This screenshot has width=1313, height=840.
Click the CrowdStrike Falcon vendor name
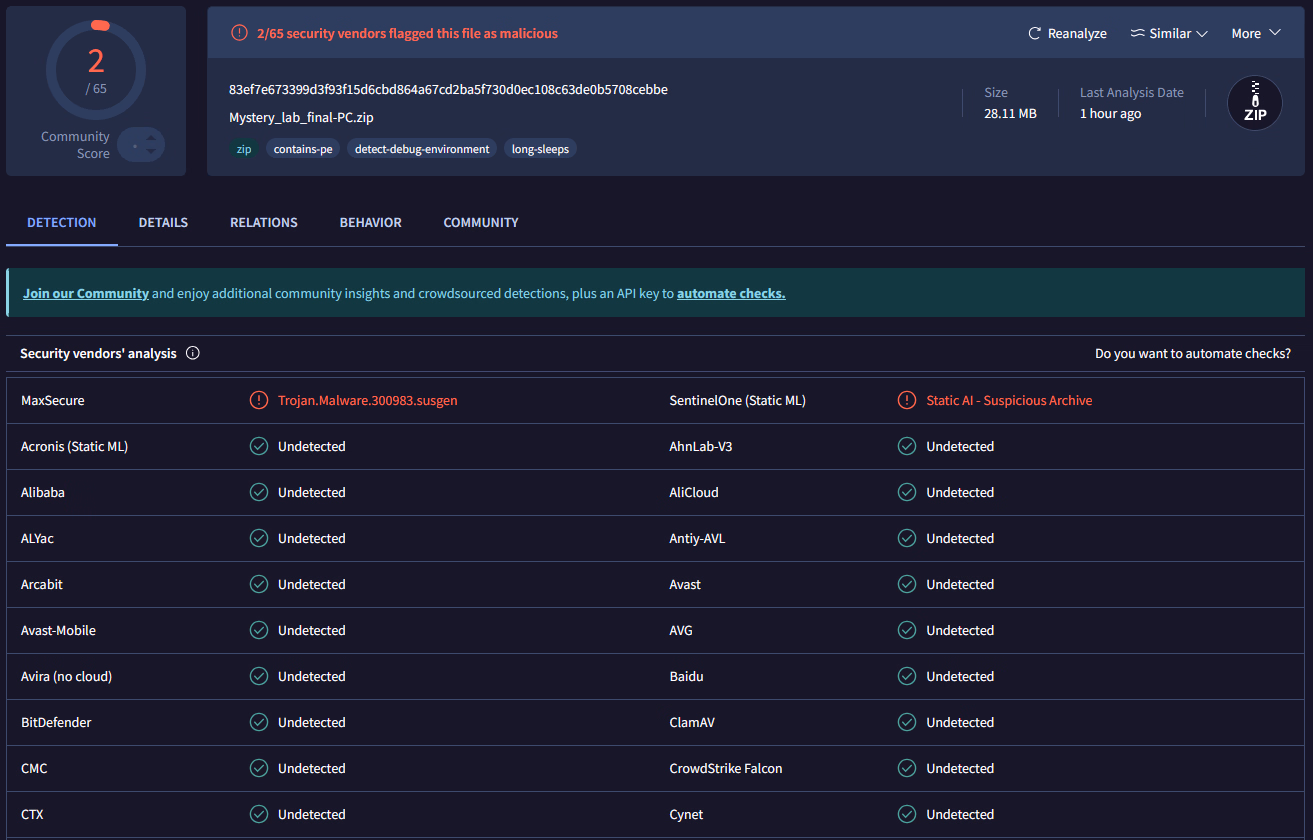[726, 768]
